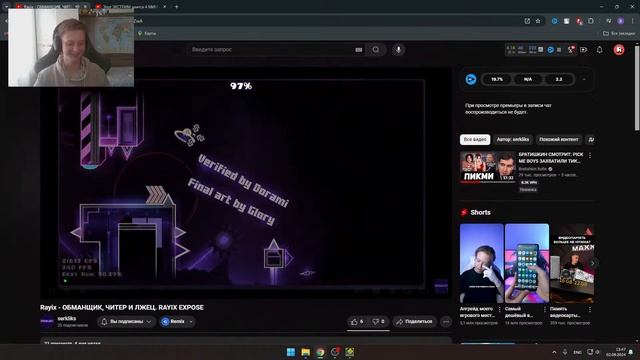Open the on-screen keyboard icon in search box
The image size is (640, 360).
[358, 50]
